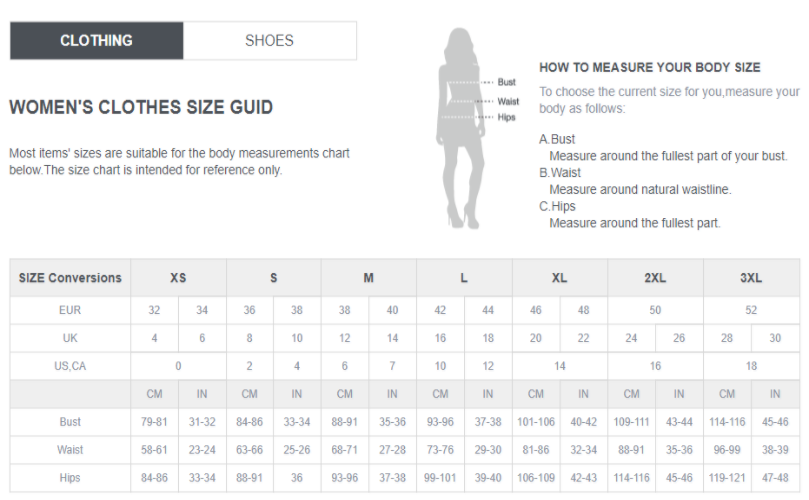809x500 pixels.
Task: Switch to the SHOES tab
Action: [269, 40]
